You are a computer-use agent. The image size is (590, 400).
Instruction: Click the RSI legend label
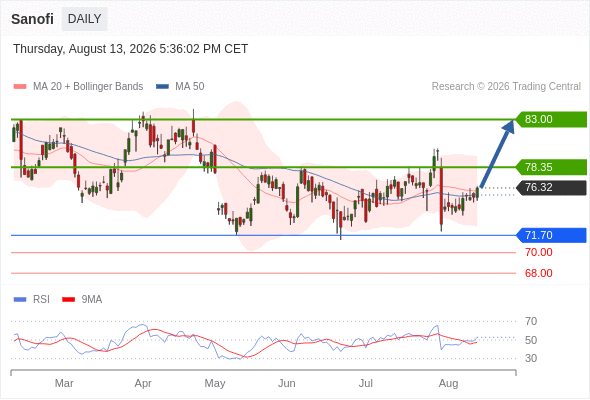41,300
